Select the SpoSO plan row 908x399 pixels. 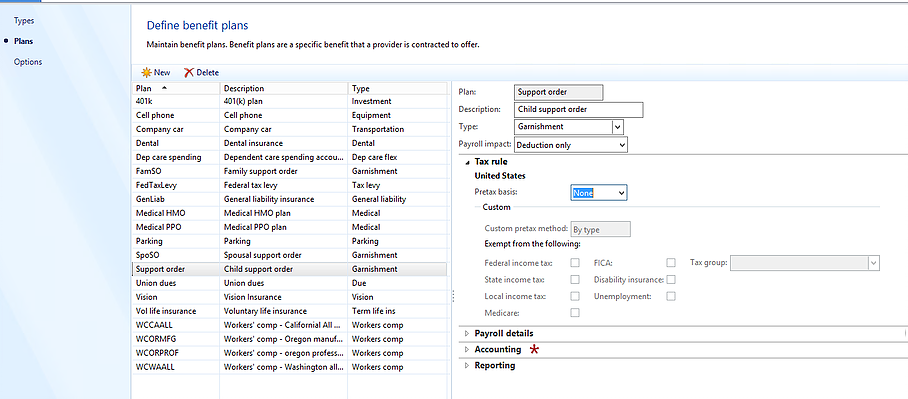click(290, 255)
